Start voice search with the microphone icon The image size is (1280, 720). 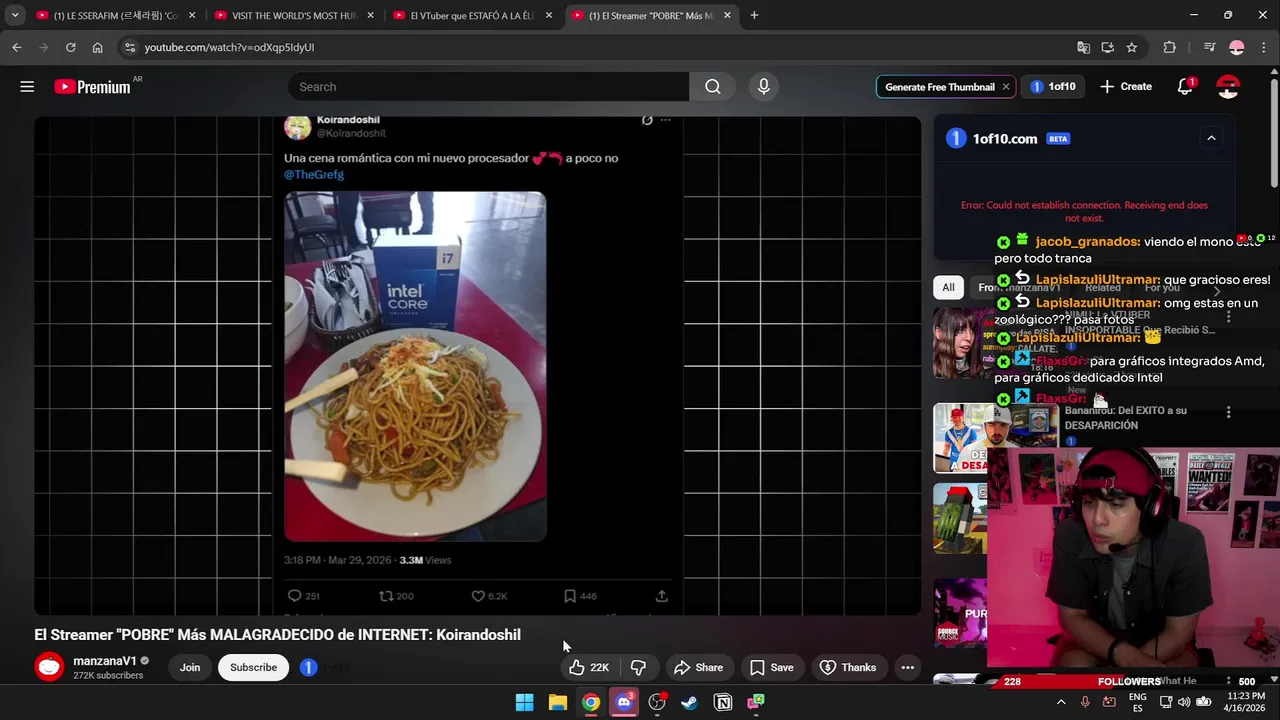(x=764, y=87)
